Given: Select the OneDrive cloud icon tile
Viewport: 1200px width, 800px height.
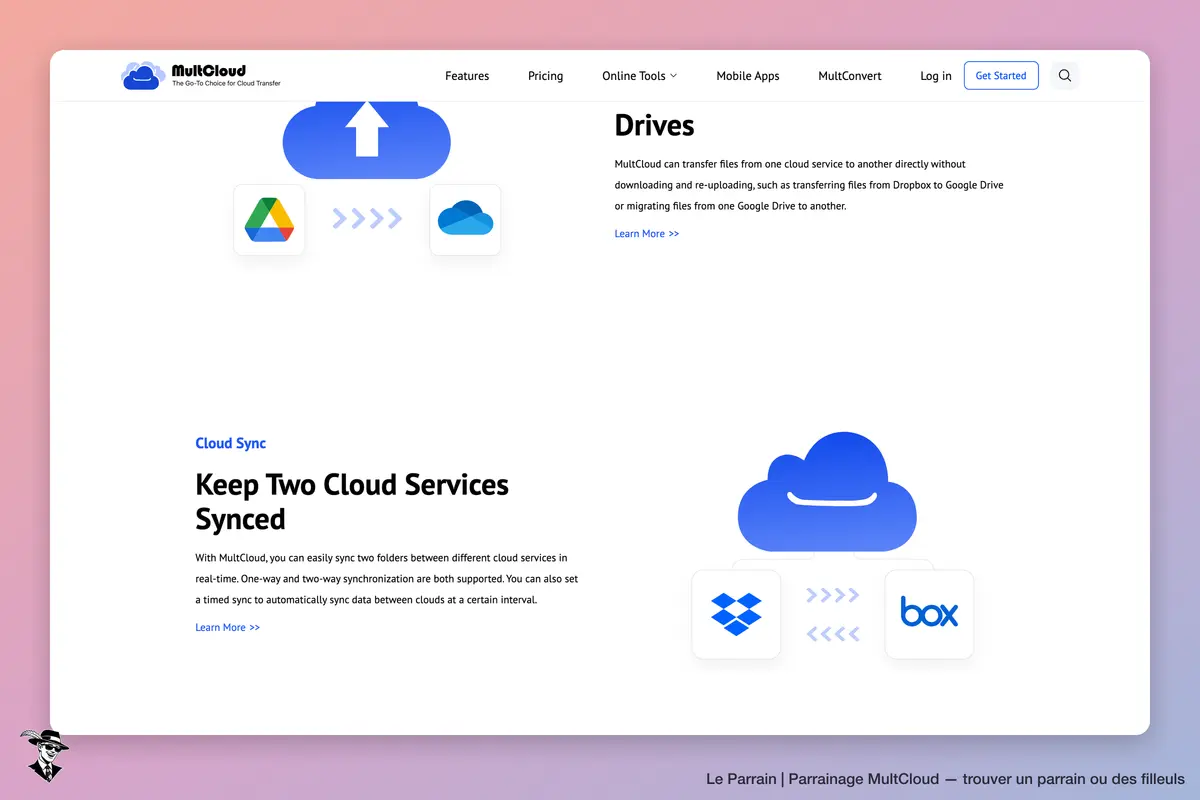Looking at the screenshot, I should coord(465,220).
